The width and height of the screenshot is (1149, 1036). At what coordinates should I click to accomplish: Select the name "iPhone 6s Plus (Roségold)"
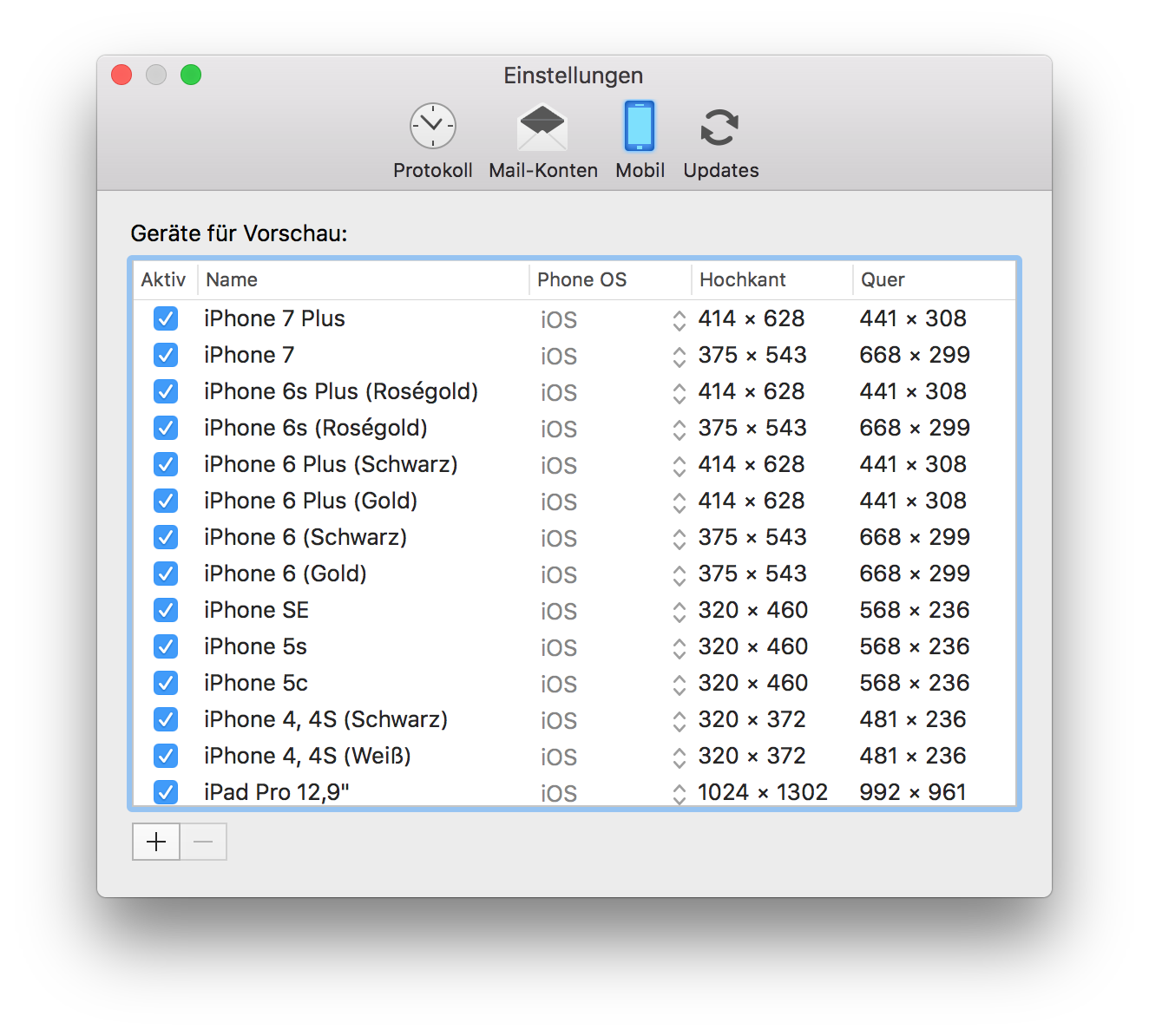coord(341,391)
